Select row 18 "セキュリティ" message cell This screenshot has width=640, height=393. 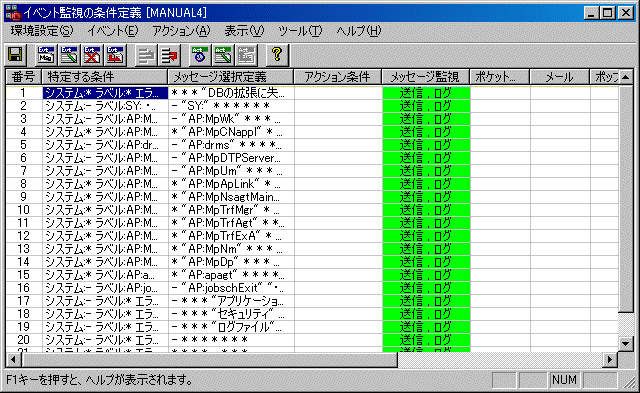tap(231, 314)
